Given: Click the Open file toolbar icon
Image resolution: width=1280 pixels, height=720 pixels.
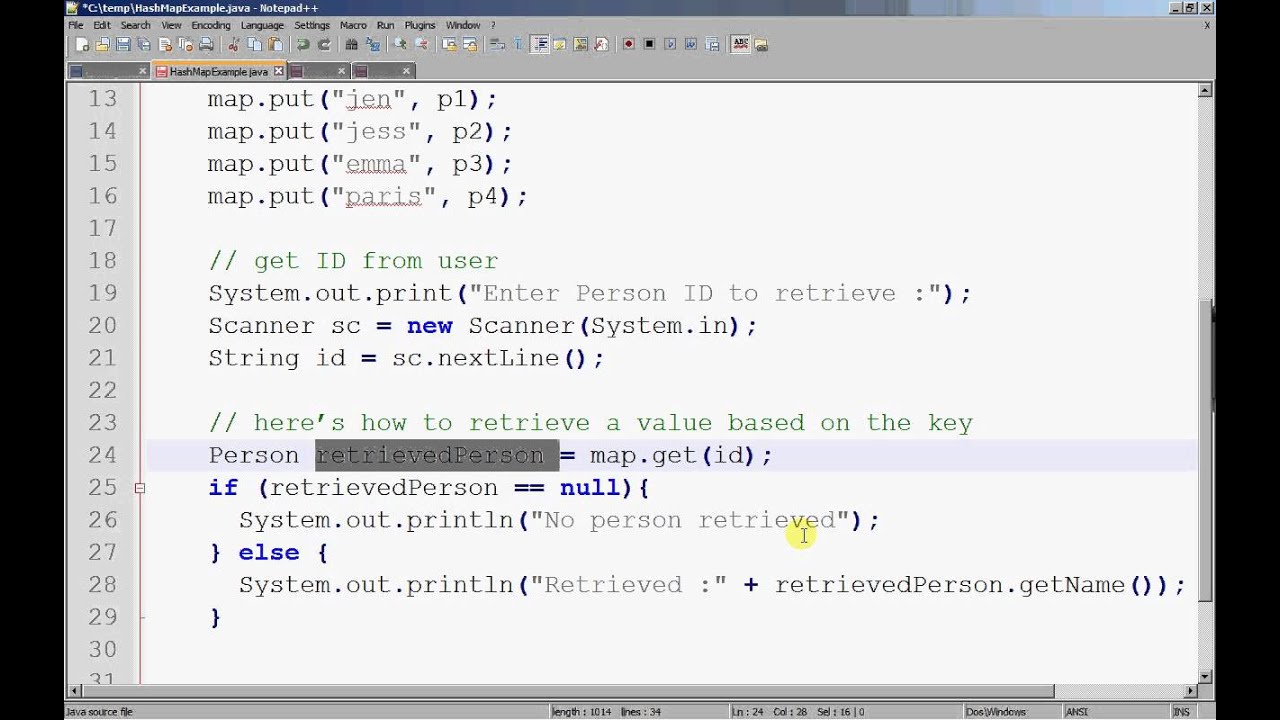Looking at the screenshot, I should click(x=102, y=44).
